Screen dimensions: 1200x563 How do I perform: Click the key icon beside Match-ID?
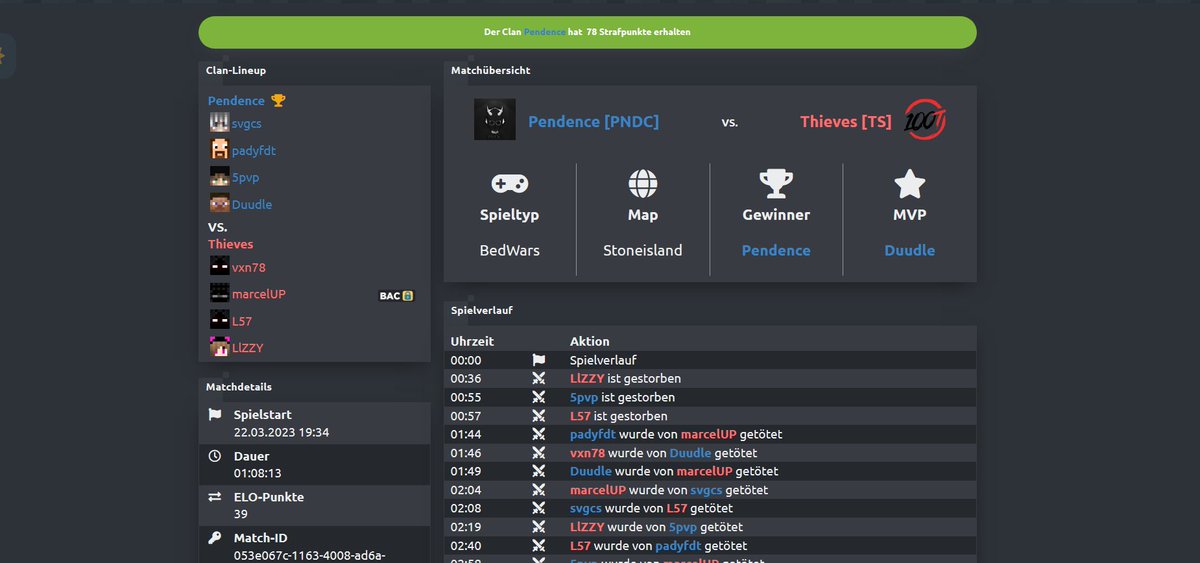coord(215,538)
